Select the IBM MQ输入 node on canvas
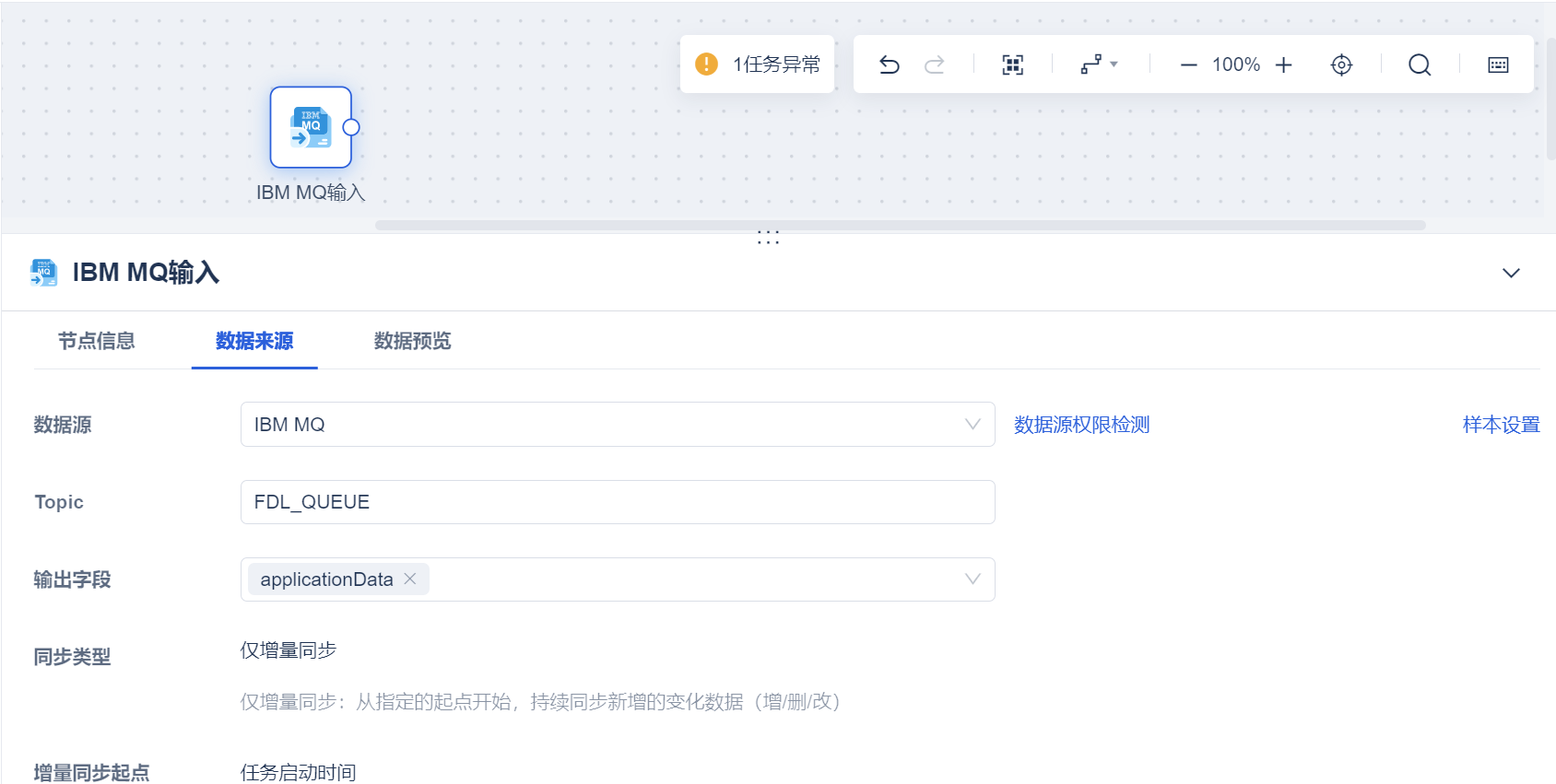The width and height of the screenshot is (1556, 784). [x=311, y=127]
